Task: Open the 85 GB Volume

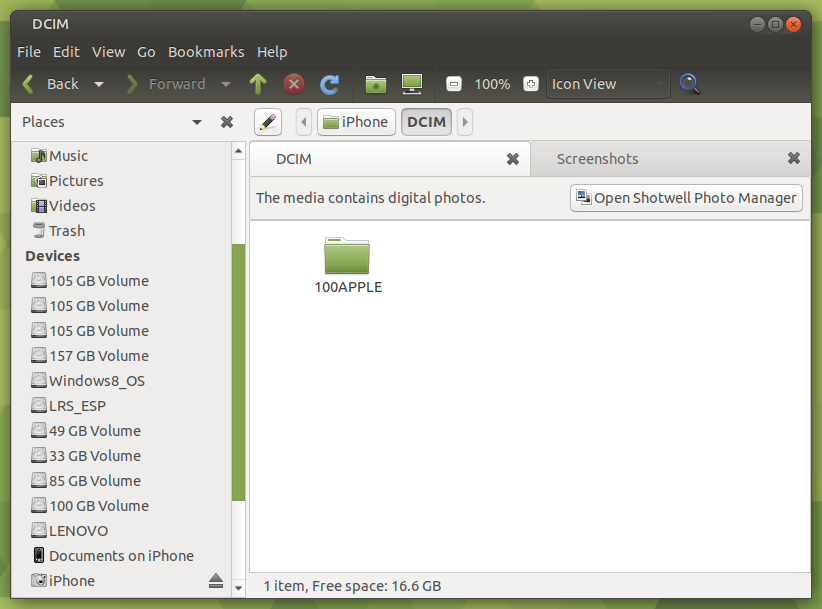Action: coord(85,481)
